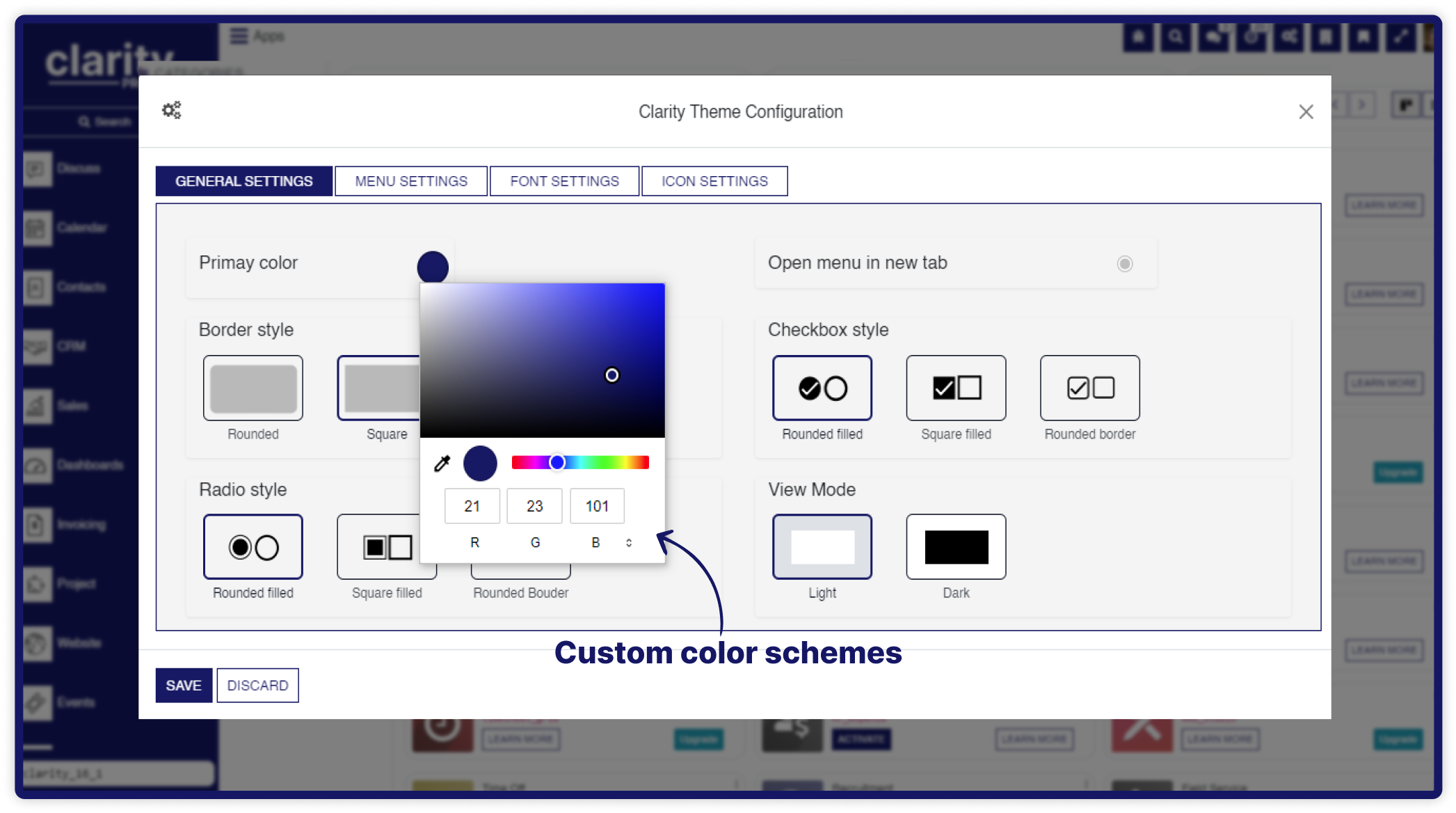Choose Rounded border checkbox style
1456x813 pixels.
[1089, 388]
